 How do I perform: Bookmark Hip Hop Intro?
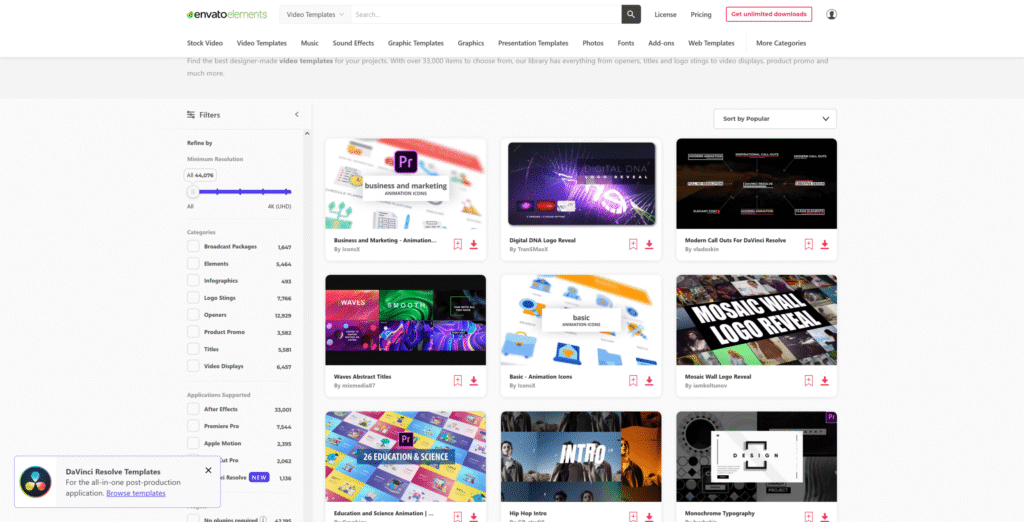(x=633, y=517)
